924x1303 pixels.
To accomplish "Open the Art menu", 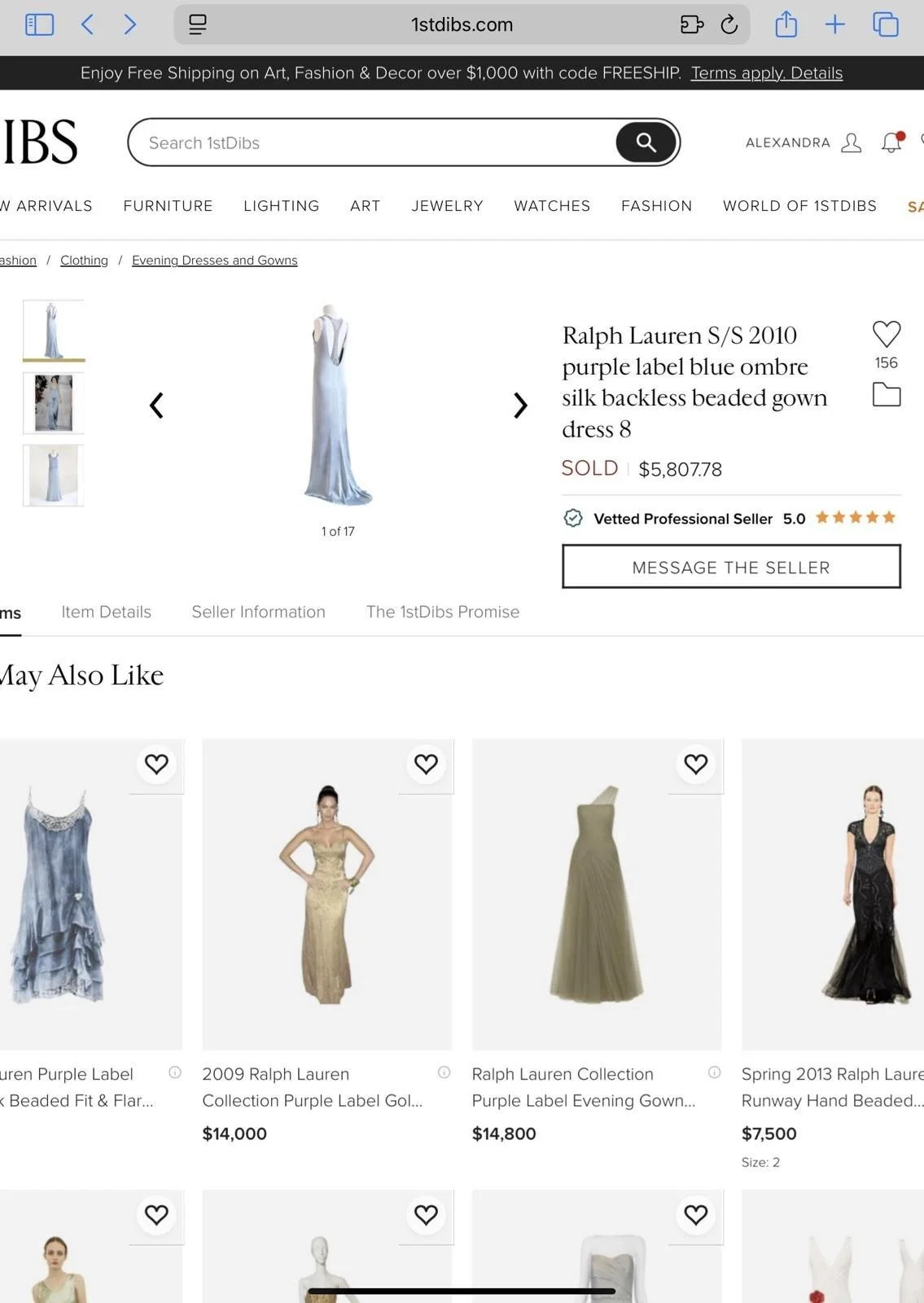I will [x=366, y=206].
